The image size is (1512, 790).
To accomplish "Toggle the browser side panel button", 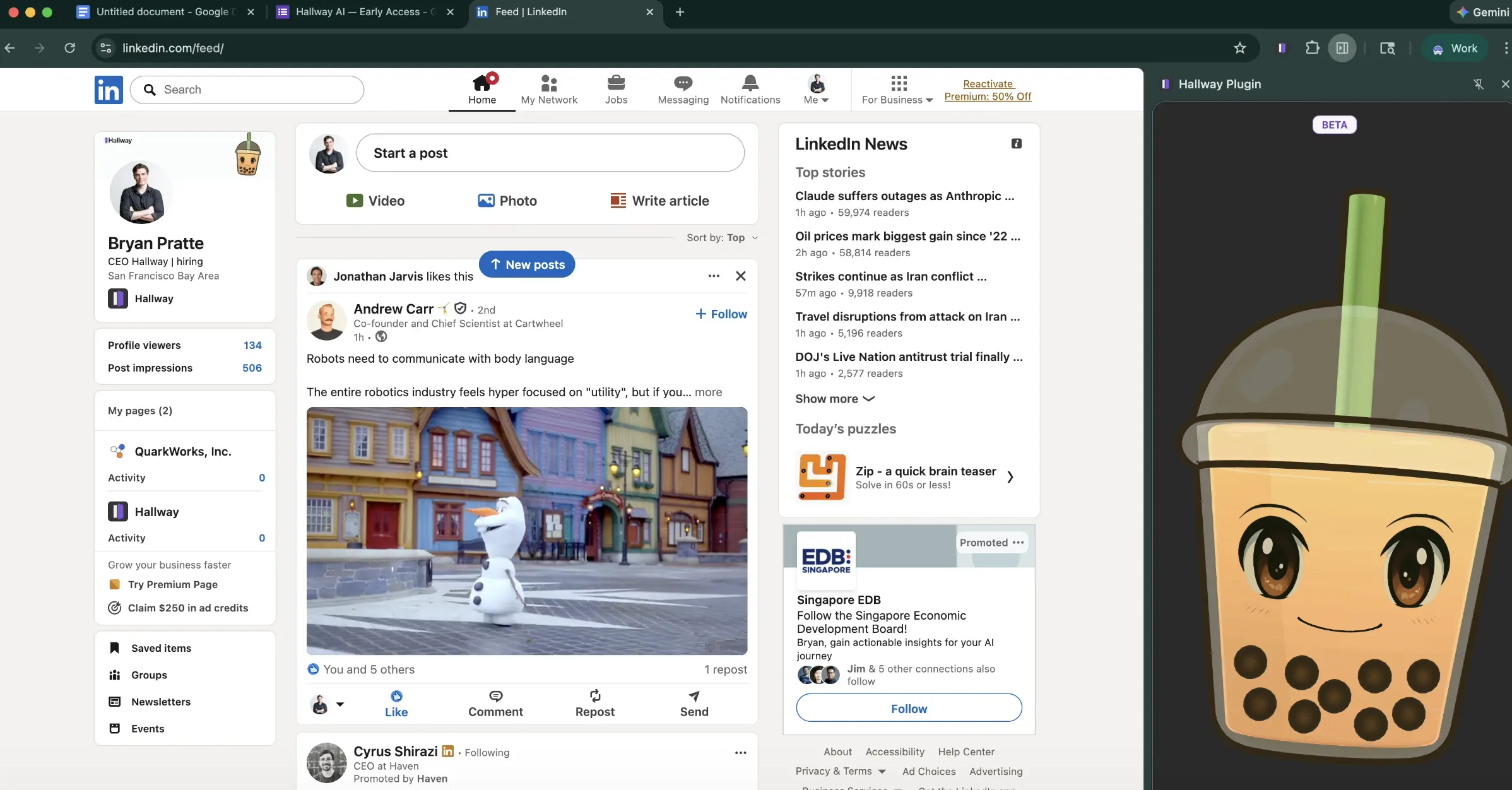I will point(1342,48).
